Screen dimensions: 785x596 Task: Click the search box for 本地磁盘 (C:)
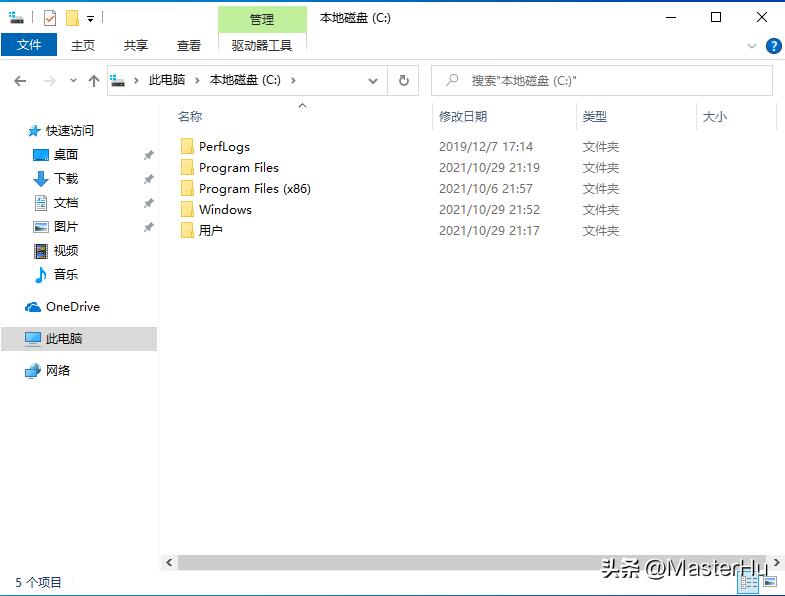point(602,81)
